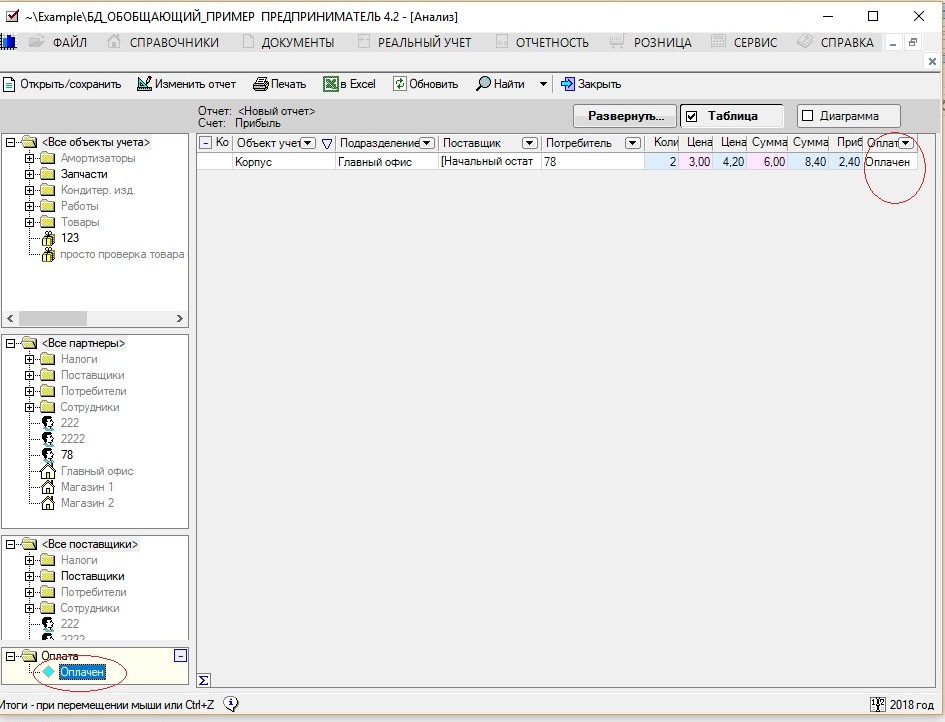945x722 pixels.
Task: Click info icon in status bar
Action: [x=231, y=703]
